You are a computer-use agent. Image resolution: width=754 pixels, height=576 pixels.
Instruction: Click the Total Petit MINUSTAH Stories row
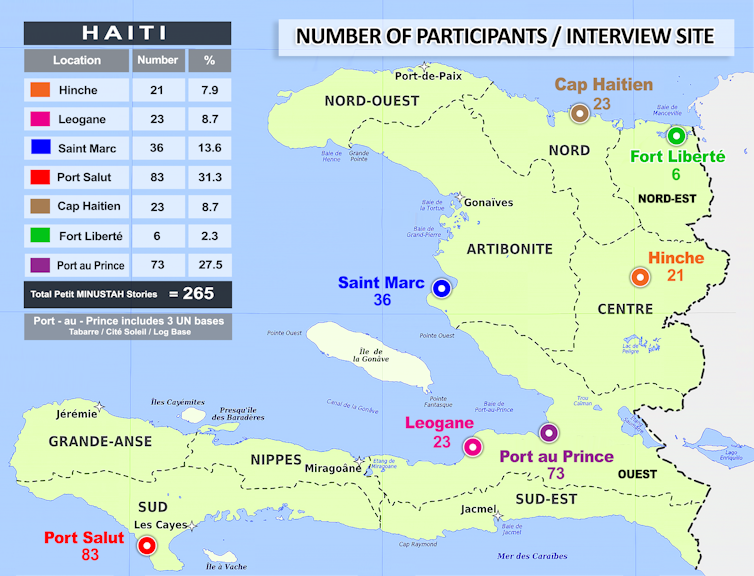(x=127, y=294)
